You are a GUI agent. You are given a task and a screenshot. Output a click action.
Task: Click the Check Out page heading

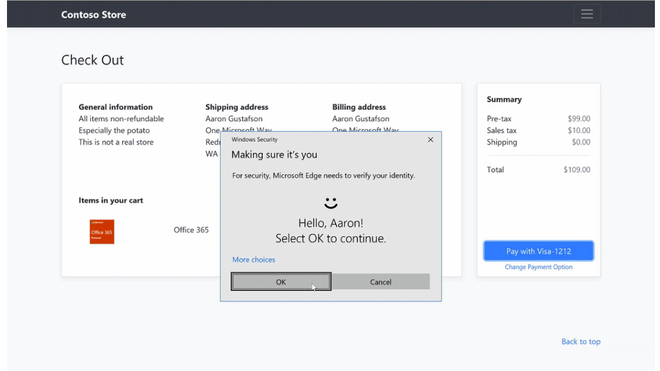[93, 60]
